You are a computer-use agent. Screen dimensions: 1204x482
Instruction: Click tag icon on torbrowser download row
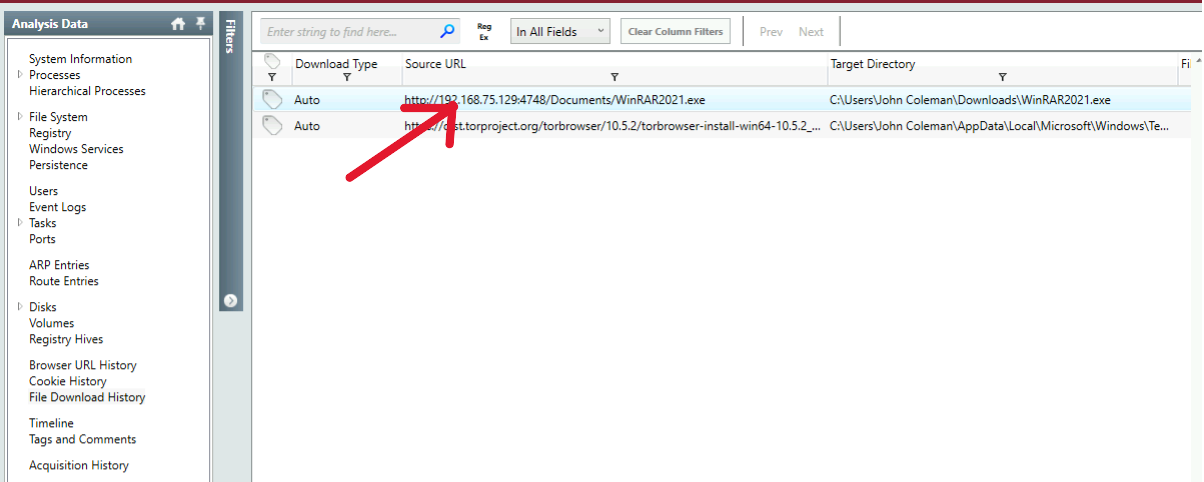[272, 126]
